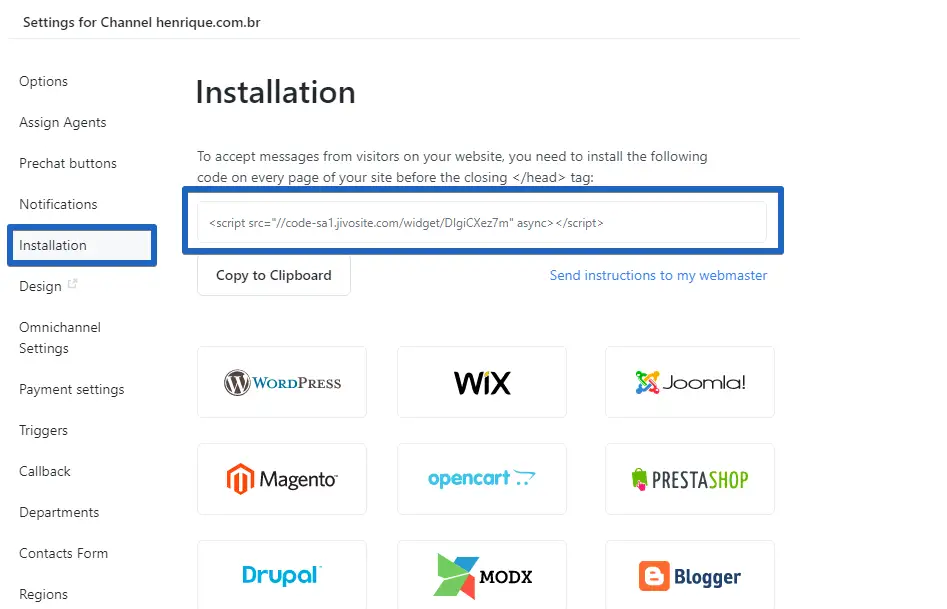Open the Options settings section

pos(43,82)
